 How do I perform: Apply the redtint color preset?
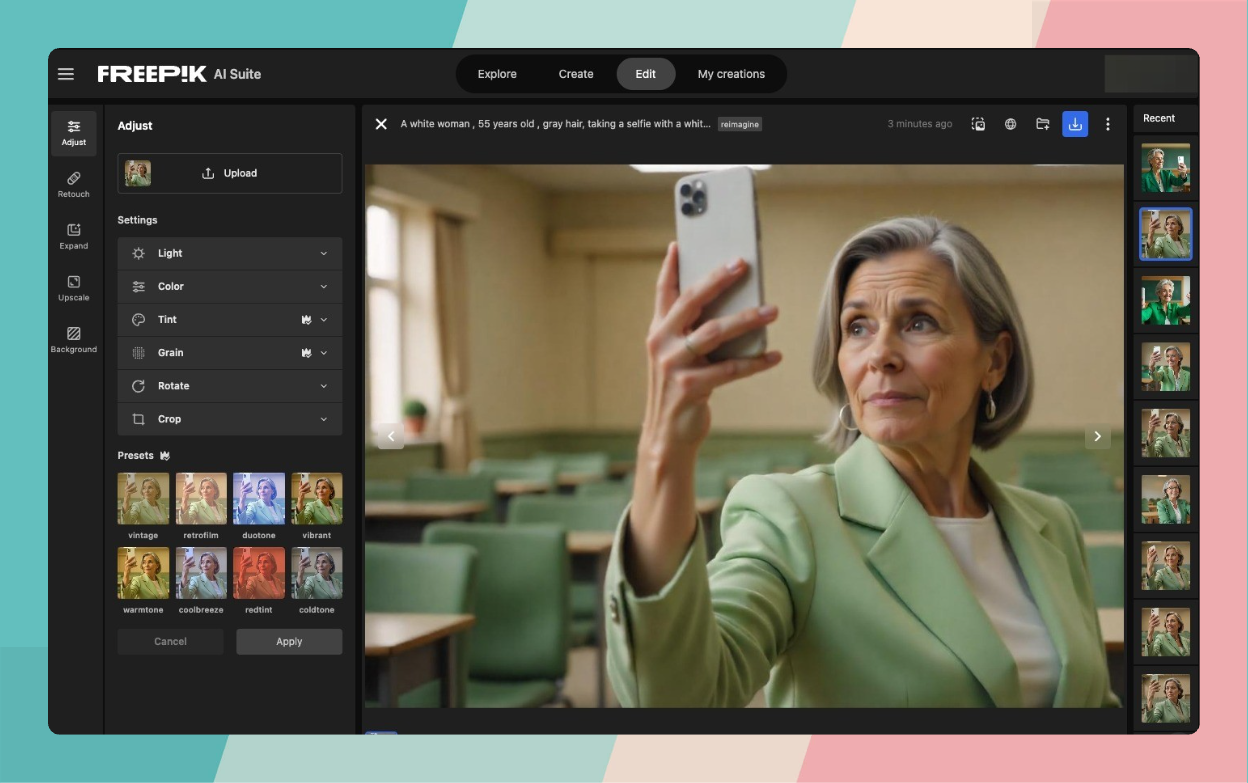click(258, 573)
